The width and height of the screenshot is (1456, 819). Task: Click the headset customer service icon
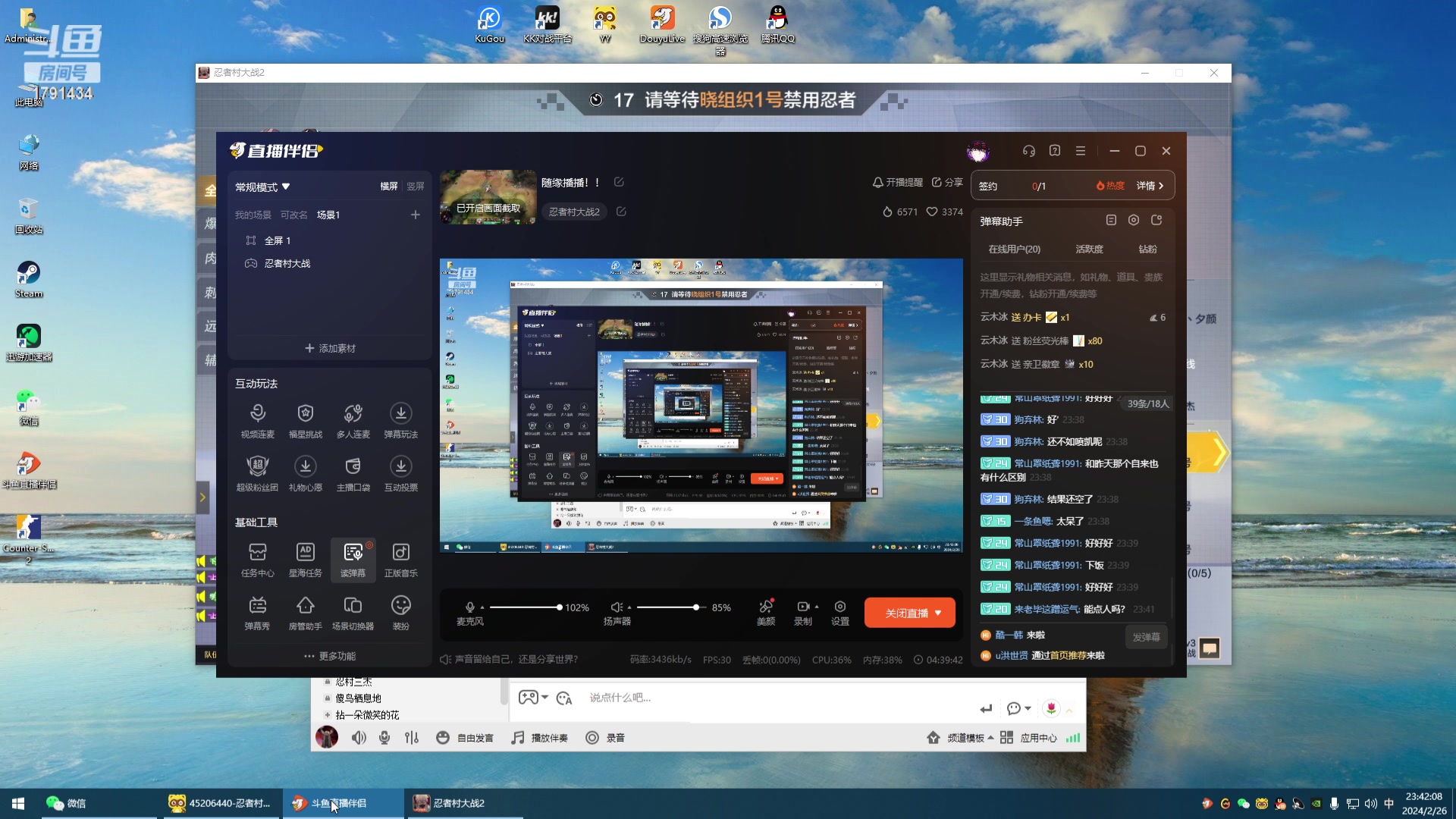click(x=1028, y=151)
